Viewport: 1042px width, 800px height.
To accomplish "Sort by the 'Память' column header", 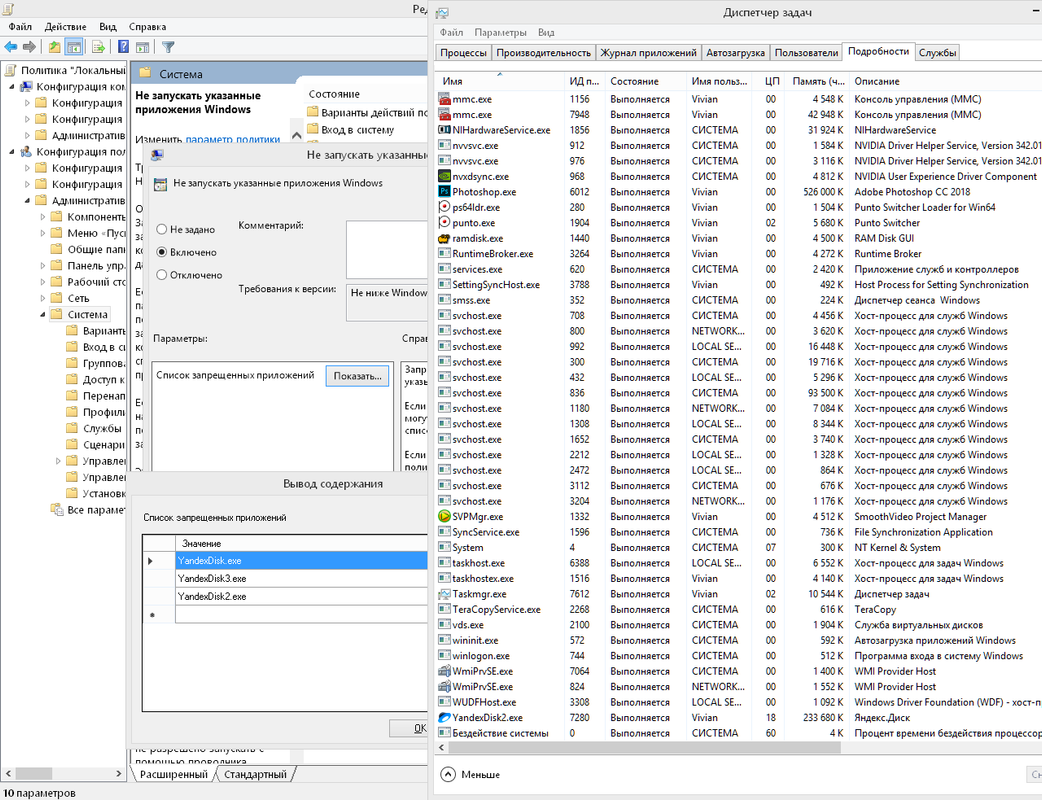I will click(818, 81).
